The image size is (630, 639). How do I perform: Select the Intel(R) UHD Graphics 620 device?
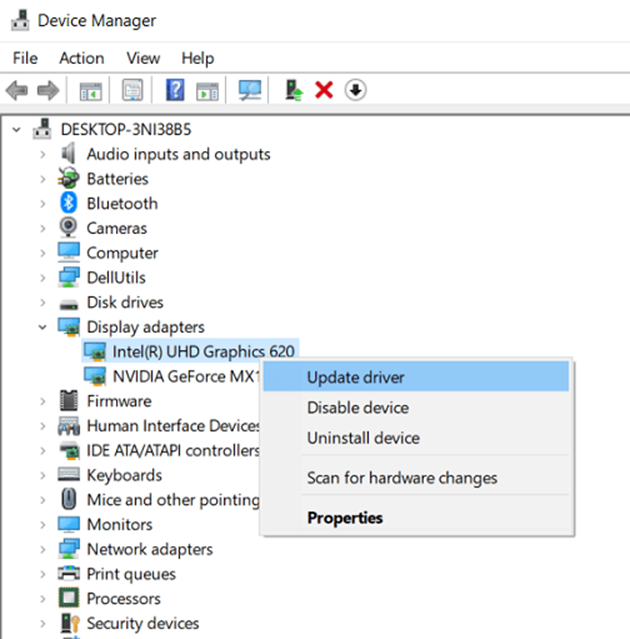tap(203, 352)
